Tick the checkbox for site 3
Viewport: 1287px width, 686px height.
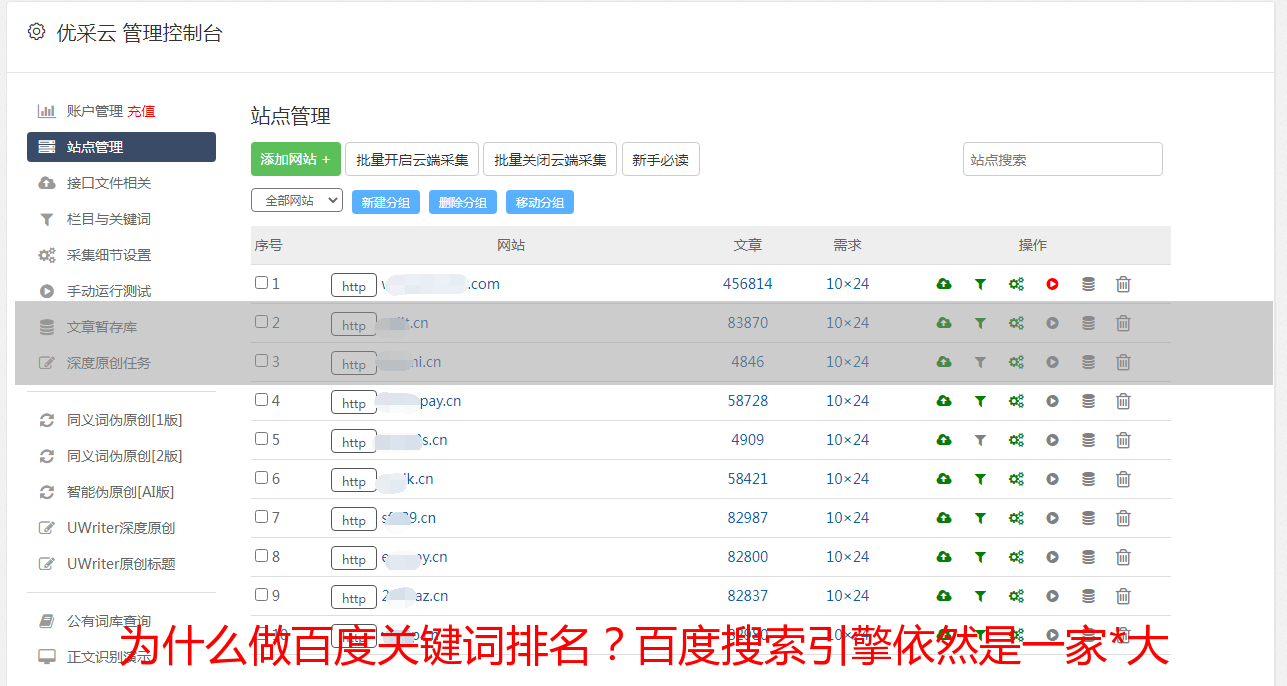click(x=261, y=361)
